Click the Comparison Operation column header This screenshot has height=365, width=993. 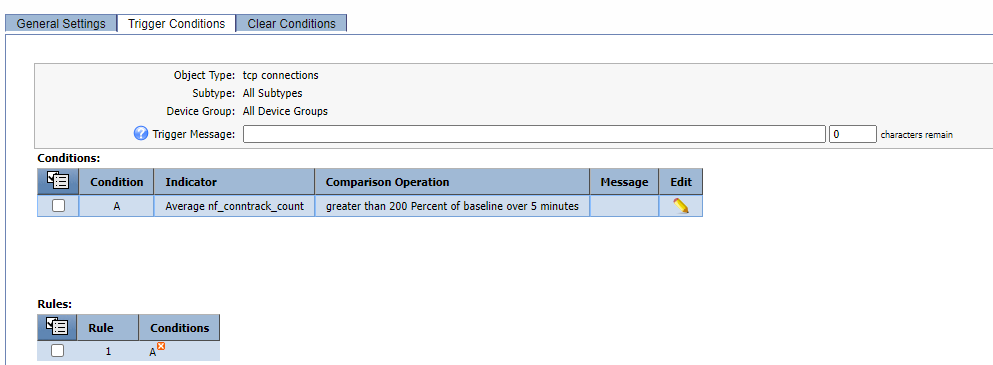click(x=452, y=182)
